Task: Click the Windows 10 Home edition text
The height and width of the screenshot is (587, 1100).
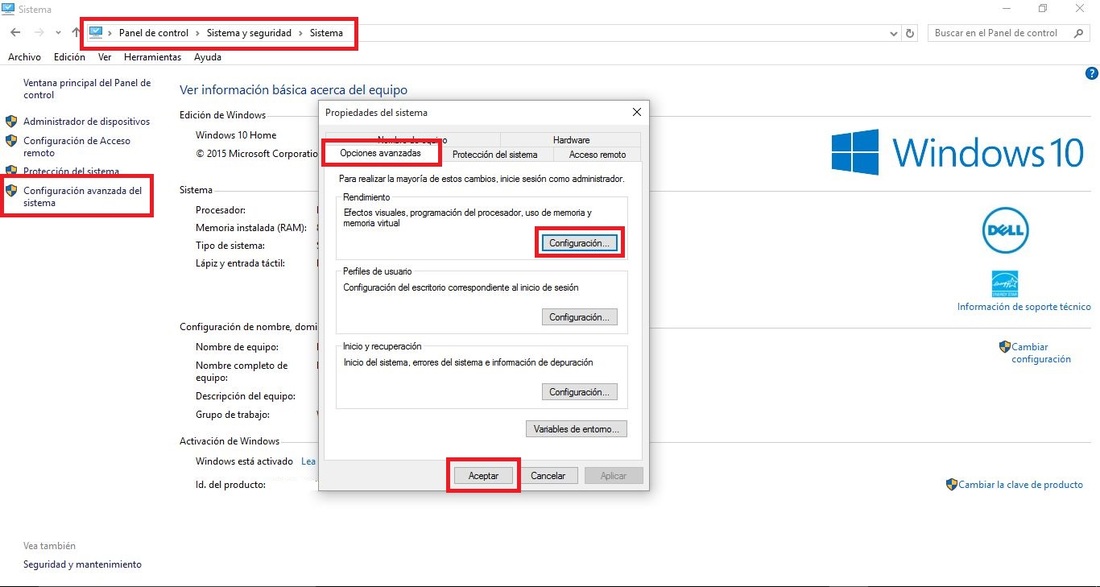Action: coord(236,135)
